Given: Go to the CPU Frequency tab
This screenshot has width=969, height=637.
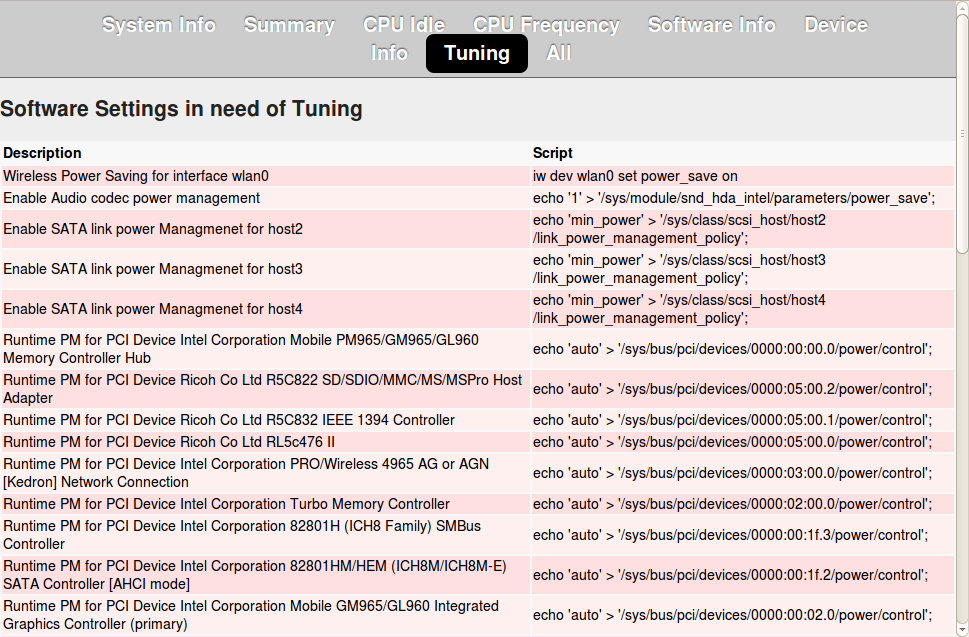Looking at the screenshot, I should click(x=546, y=25).
